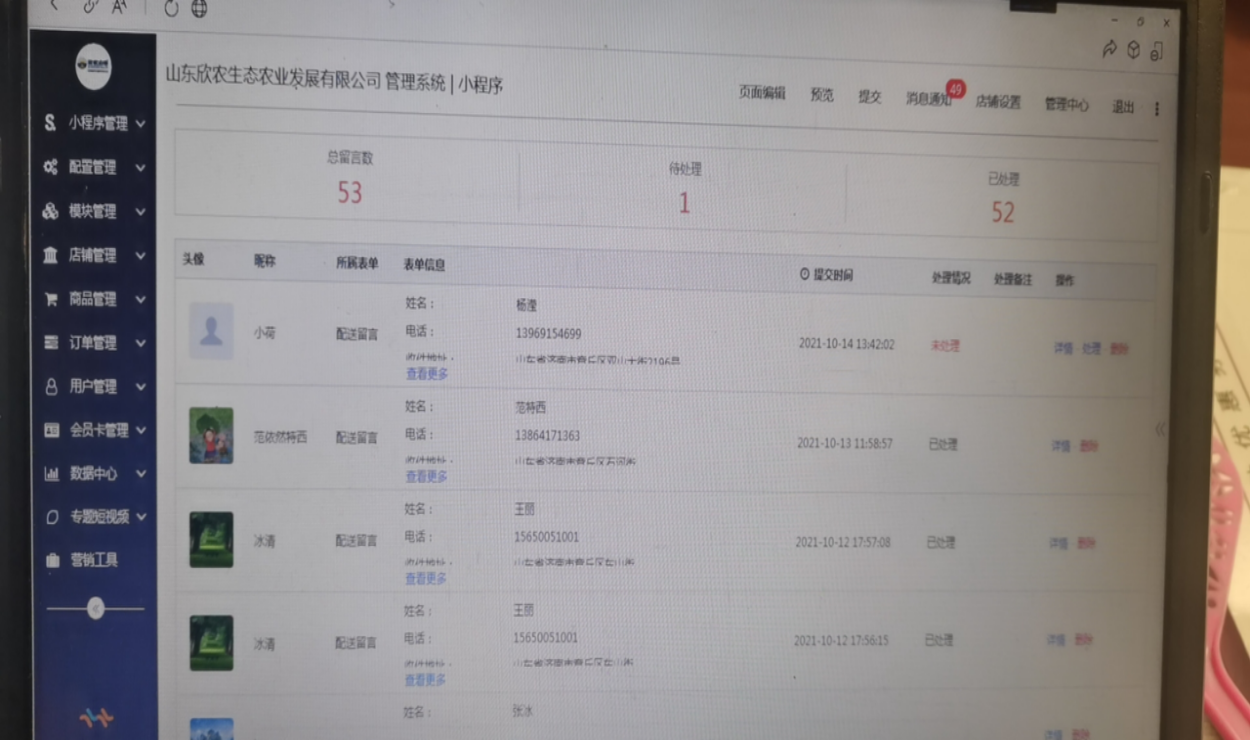This screenshot has height=740, width=1250.
Task: Click the 商品管理 shopping cart icon
Action: pyautogui.click(x=50, y=299)
